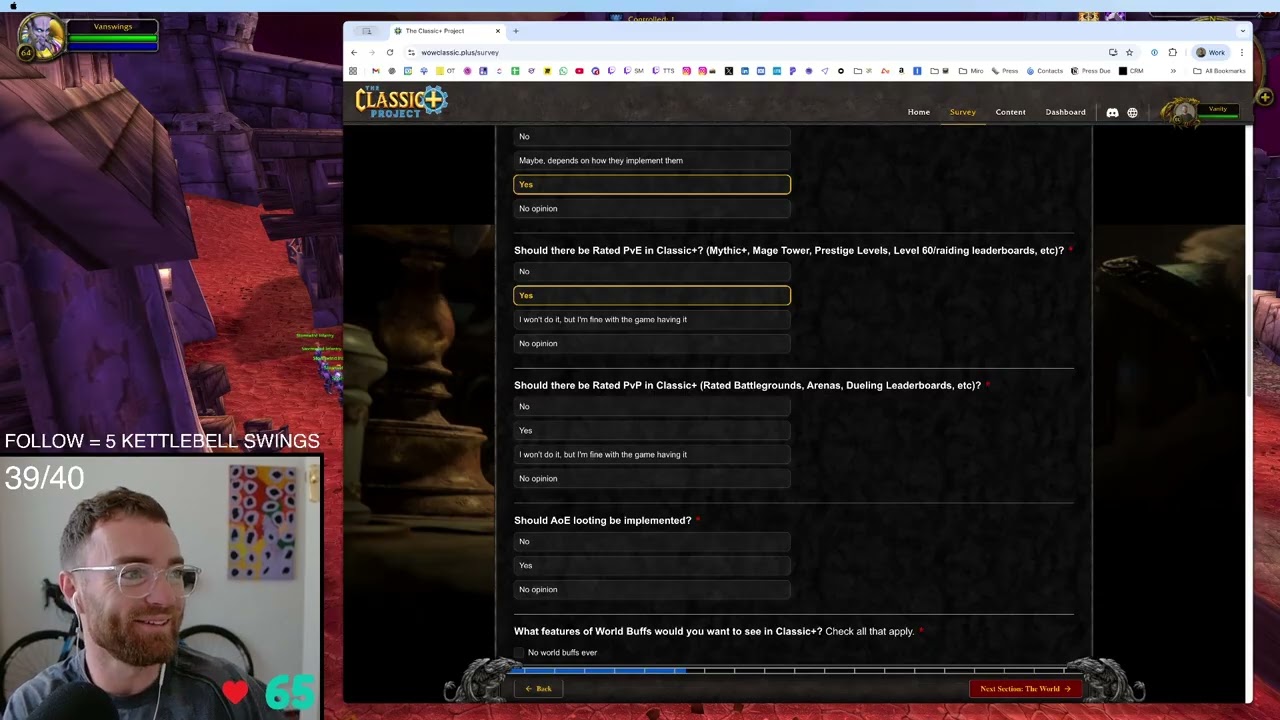The width and height of the screenshot is (1280, 720).
Task: Open the CRM bookmark
Action: point(1131,71)
